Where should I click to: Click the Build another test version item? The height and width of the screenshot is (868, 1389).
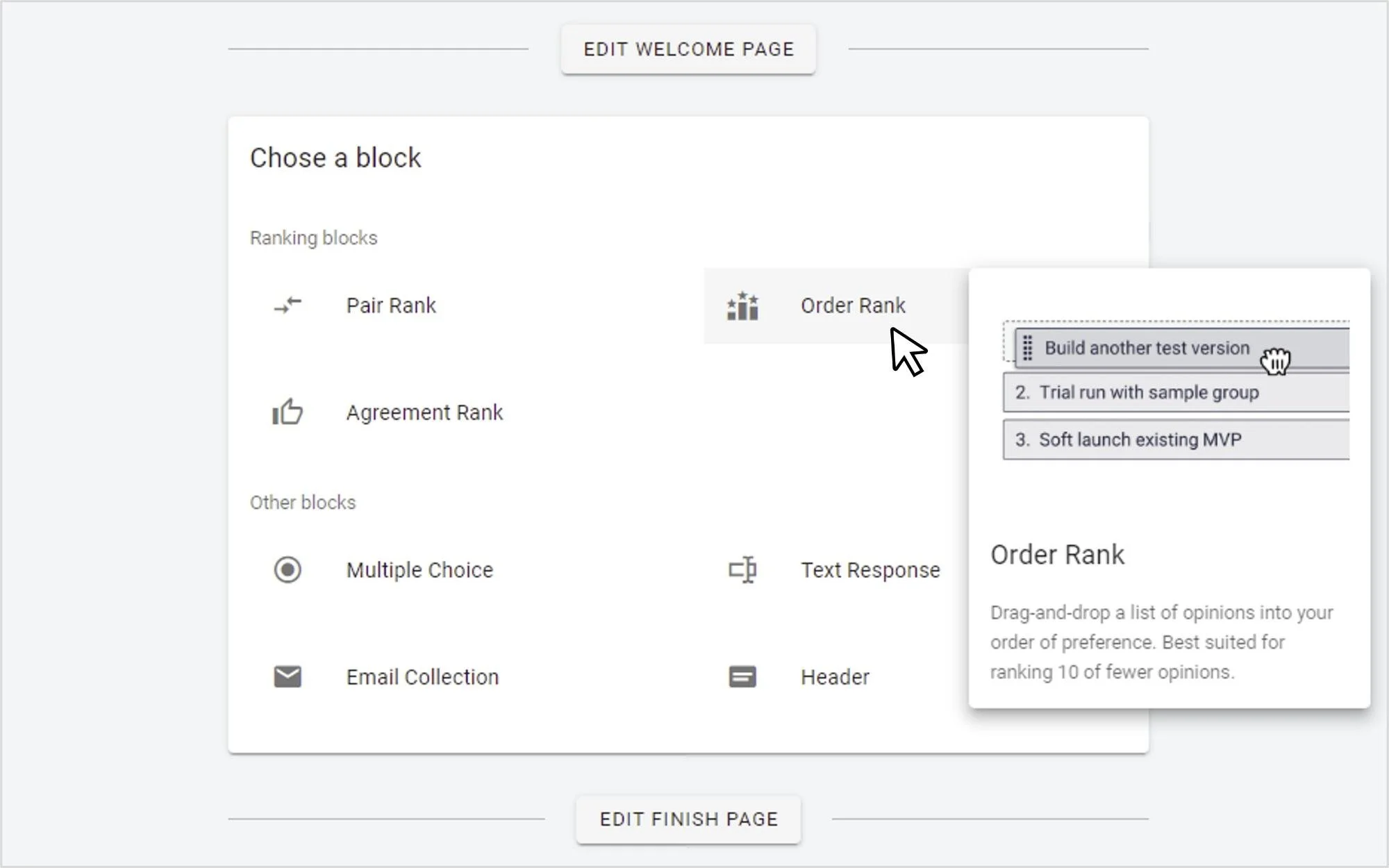point(1147,348)
